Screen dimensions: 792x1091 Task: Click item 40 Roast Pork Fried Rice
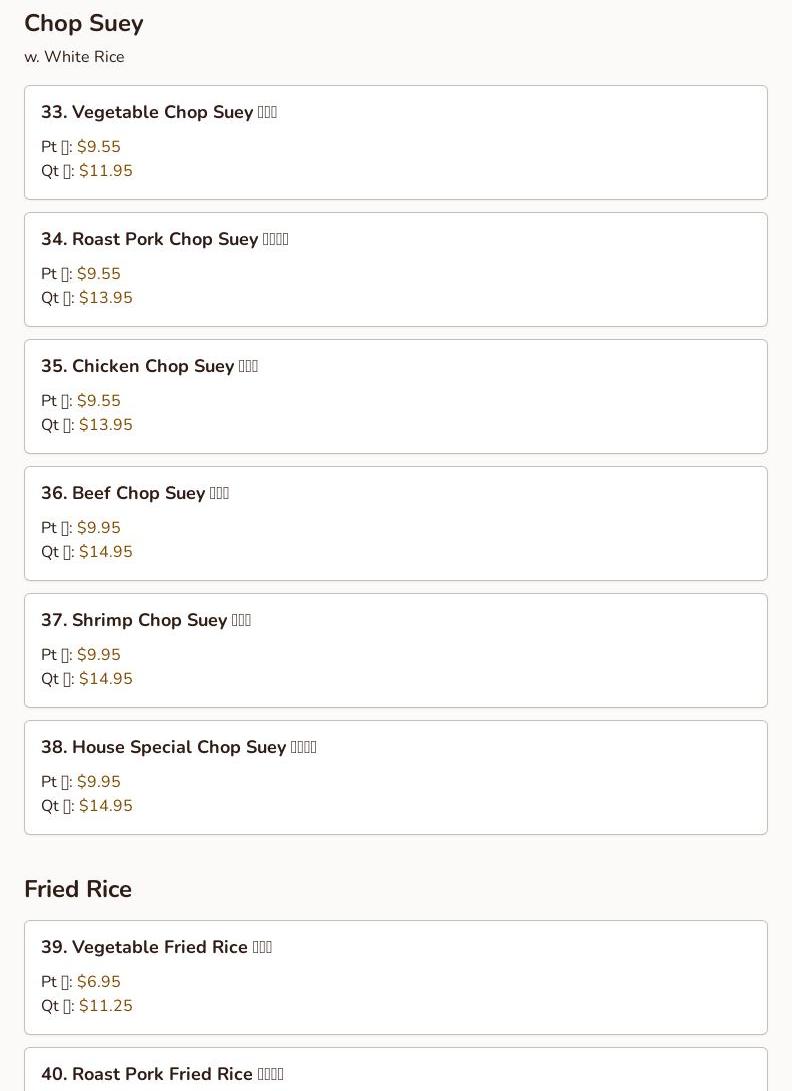click(162, 1074)
